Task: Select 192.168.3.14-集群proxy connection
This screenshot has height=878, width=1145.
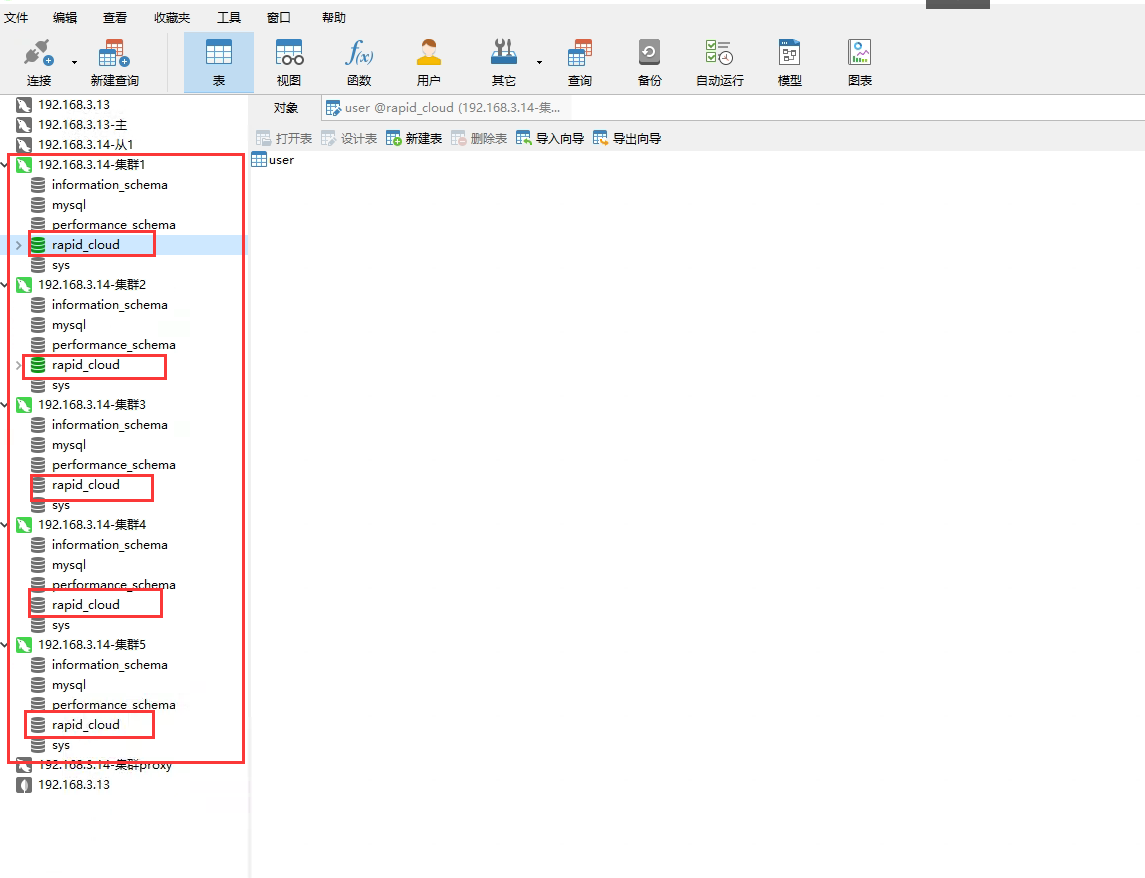Action: coord(95,765)
